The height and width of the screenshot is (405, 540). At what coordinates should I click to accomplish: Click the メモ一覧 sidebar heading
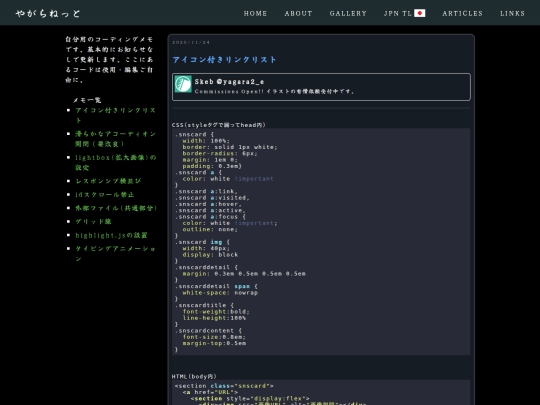(x=87, y=100)
